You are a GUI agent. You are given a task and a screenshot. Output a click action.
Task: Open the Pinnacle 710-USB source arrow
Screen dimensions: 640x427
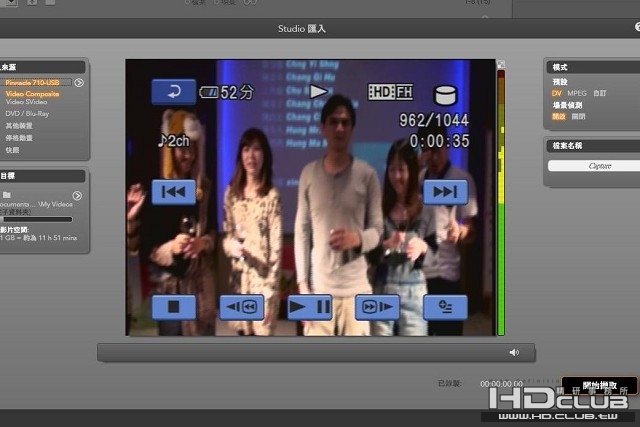(79, 83)
